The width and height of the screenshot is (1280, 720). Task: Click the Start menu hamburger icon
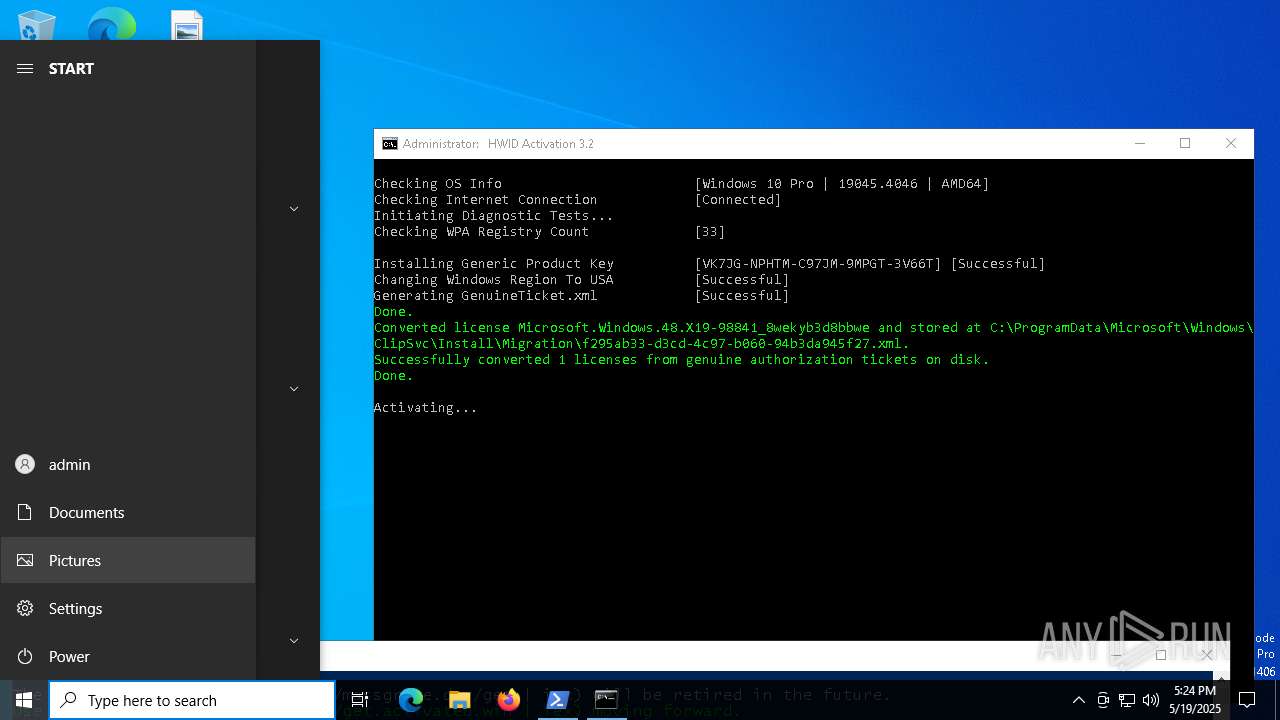tap(25, 68)
